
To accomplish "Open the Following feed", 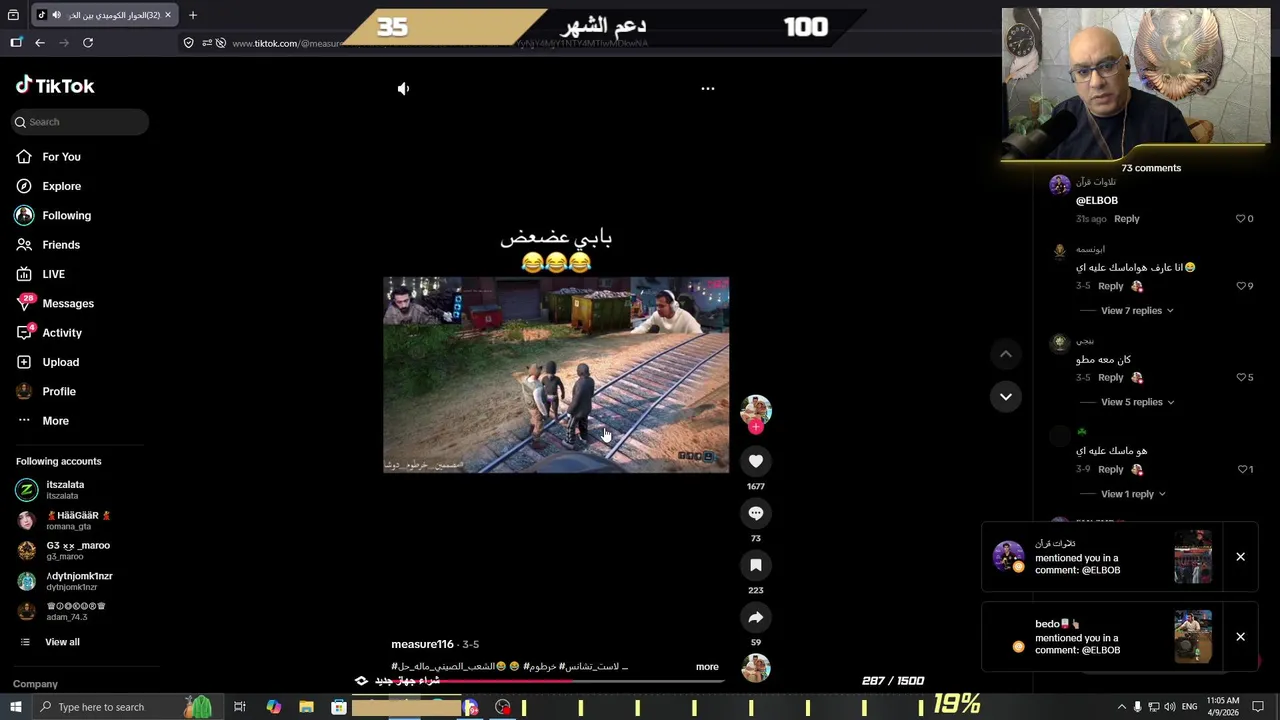I will click(x=66, y=216).
